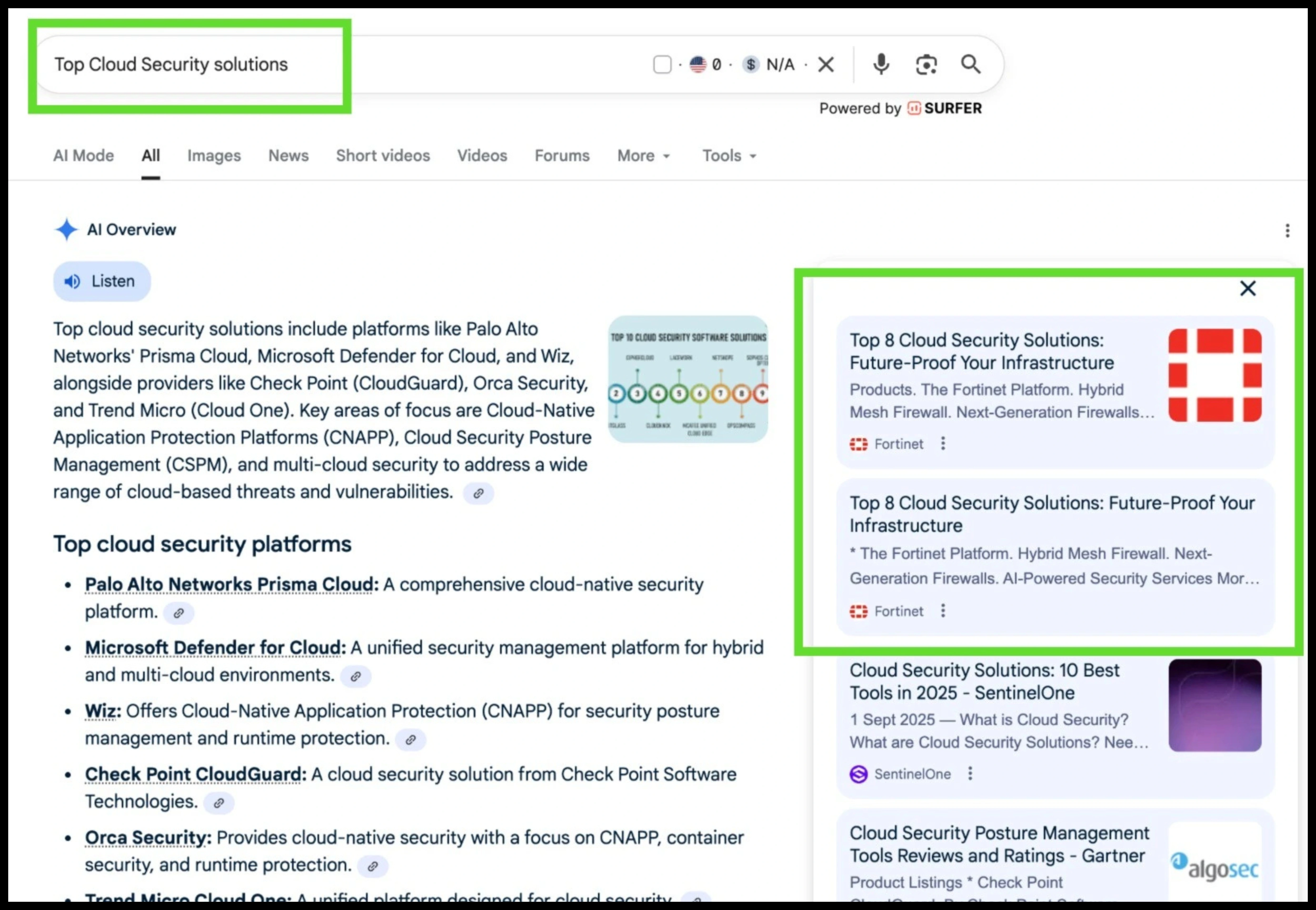Image resolution: width=1316 pixels, height=910 pixels.
Task: Open Google Lens image search icon
Action: (926, 64)
